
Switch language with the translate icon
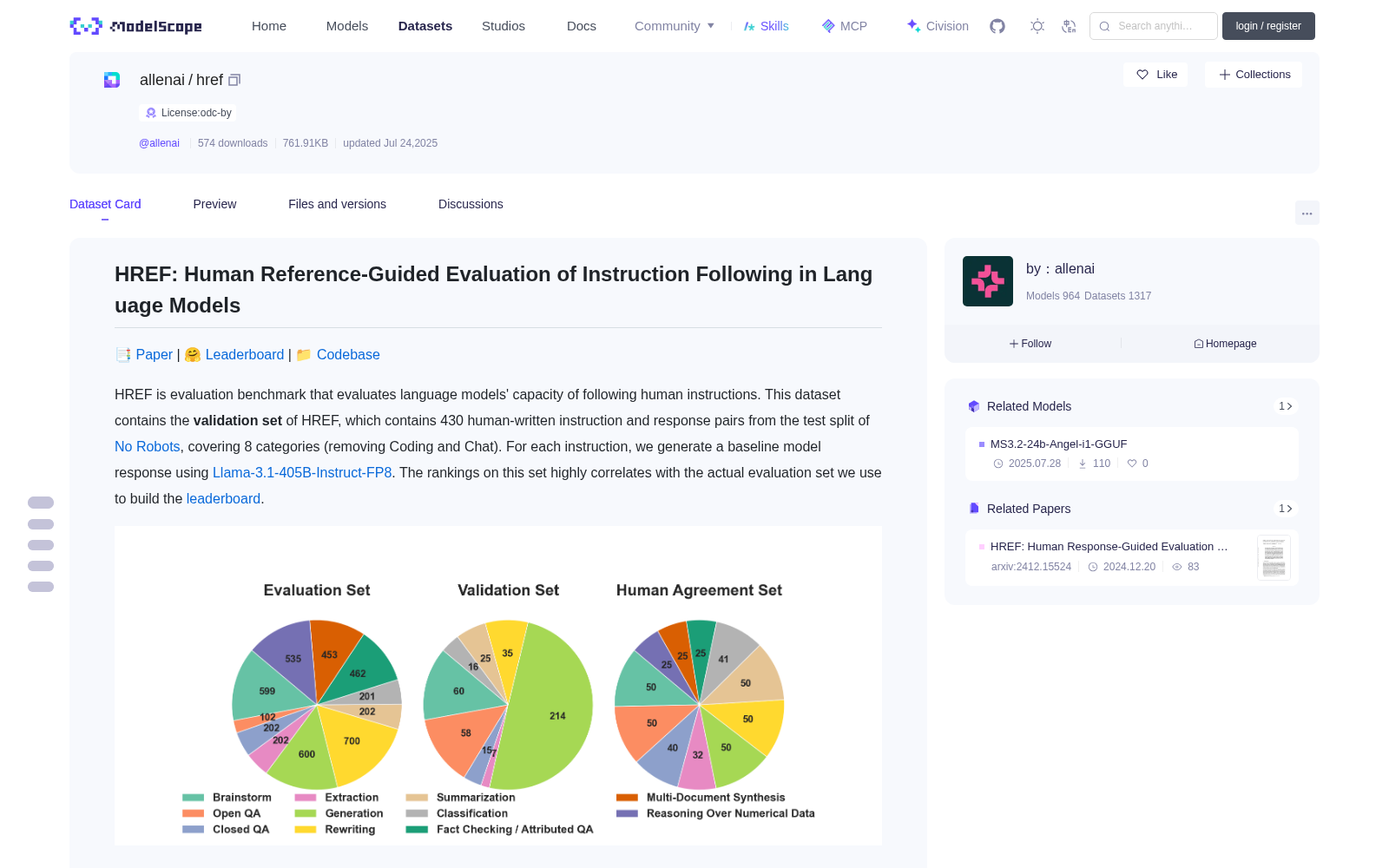tap(1070, 26)
